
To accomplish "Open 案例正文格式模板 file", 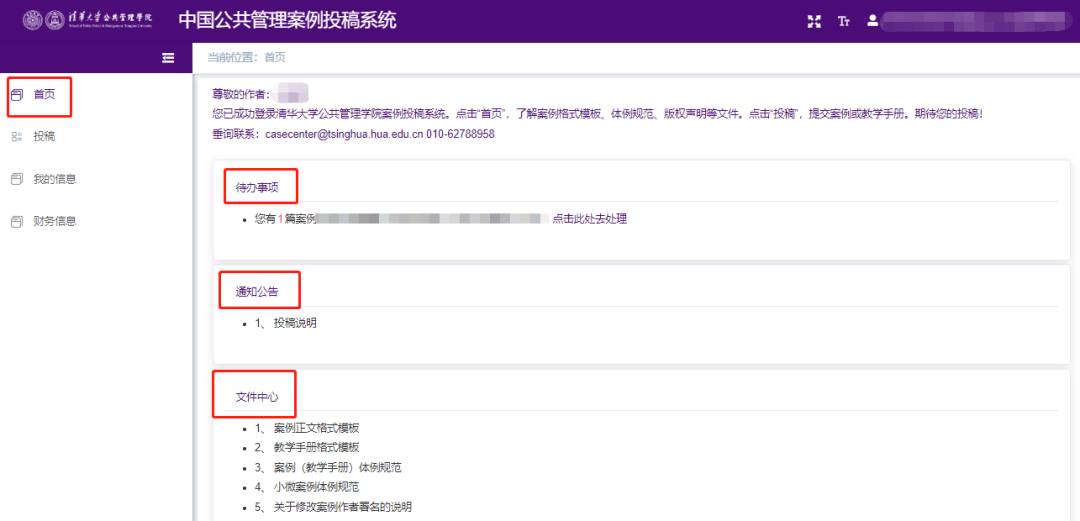I will pos(316,427).
